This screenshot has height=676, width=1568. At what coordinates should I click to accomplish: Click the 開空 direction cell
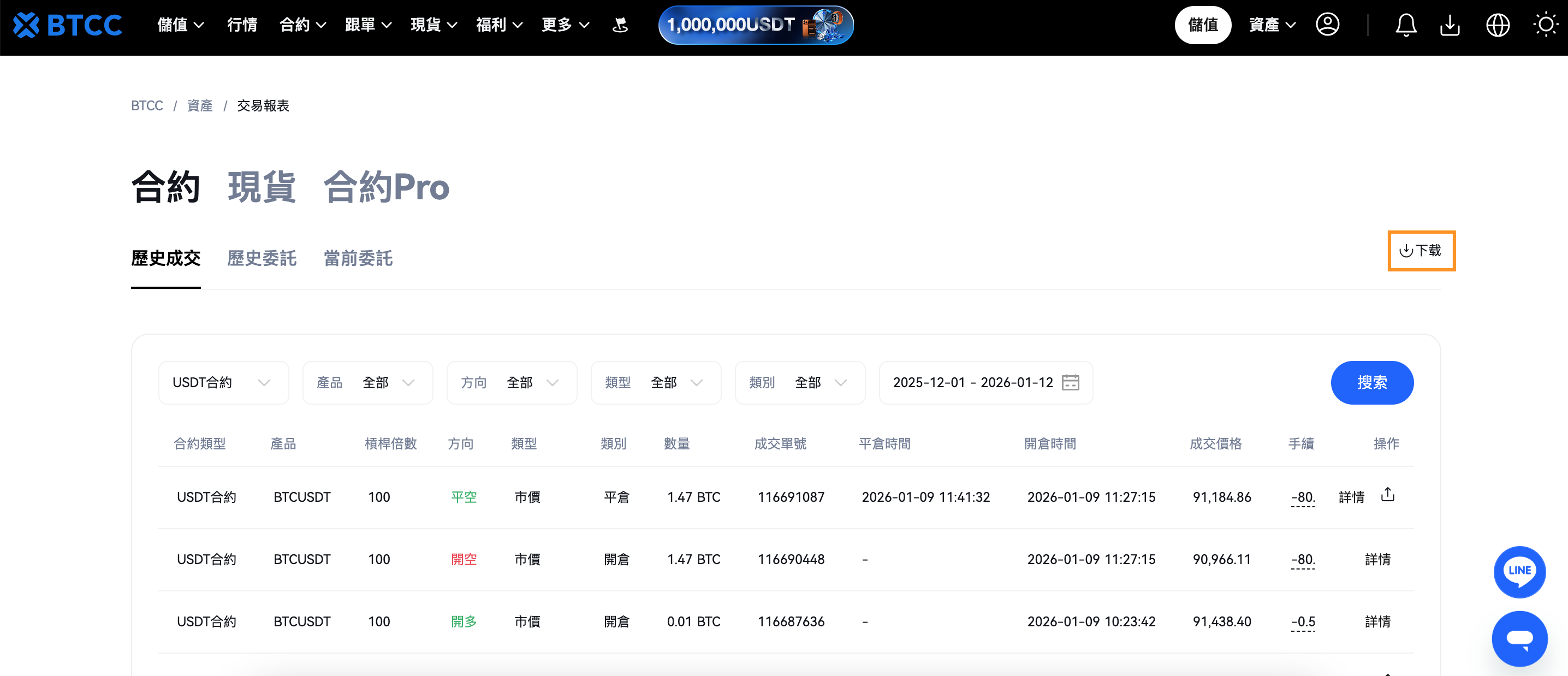point(464,560)
